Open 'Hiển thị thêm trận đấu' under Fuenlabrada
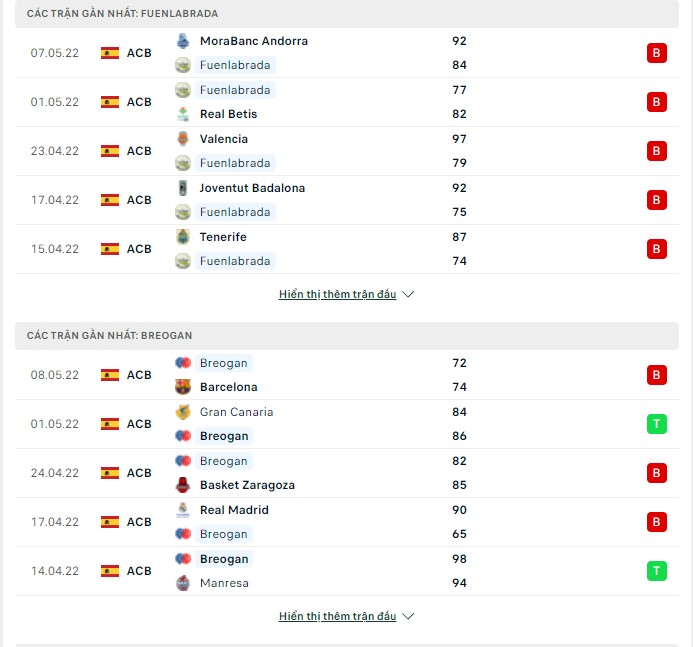 [337, 294]
